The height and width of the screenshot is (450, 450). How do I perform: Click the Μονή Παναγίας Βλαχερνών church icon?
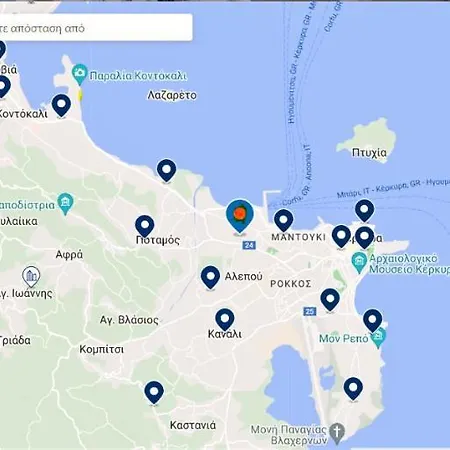tap(337, 433)
